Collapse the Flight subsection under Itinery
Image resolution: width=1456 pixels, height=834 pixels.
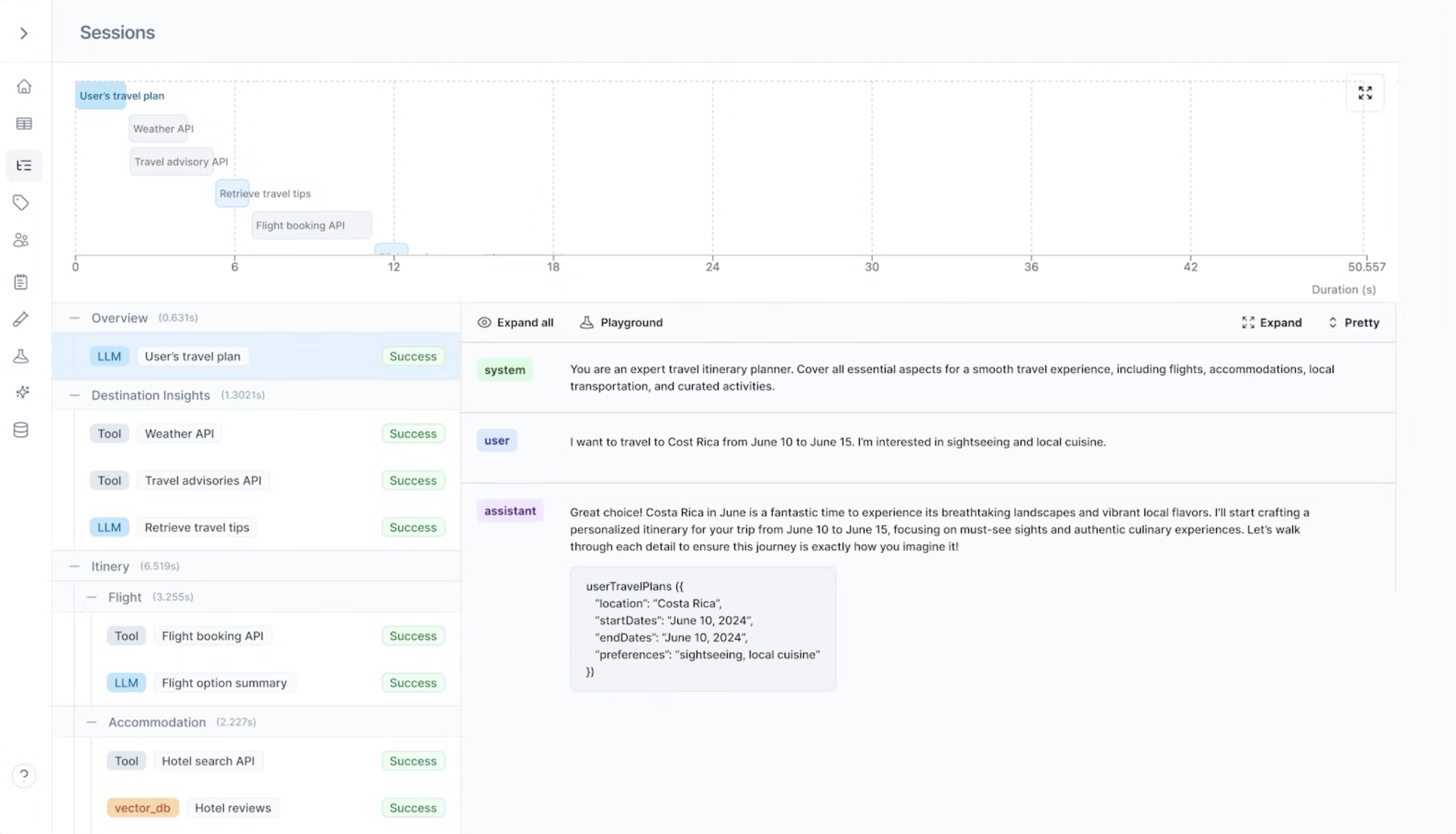click(x=91, y=597)
